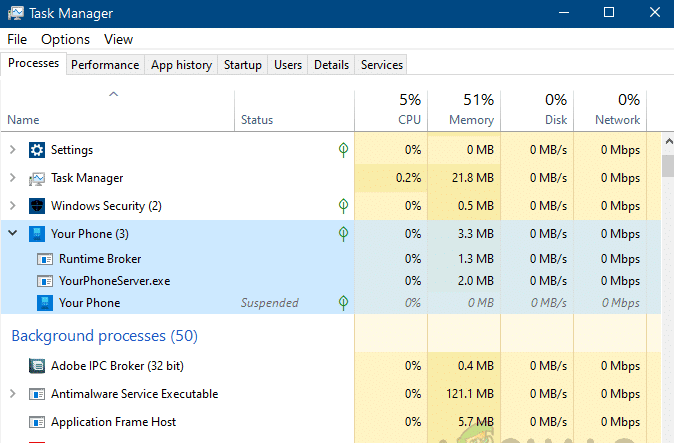
Task: Click the sort arrow above Name column
Action: click(x=113, y=94)
